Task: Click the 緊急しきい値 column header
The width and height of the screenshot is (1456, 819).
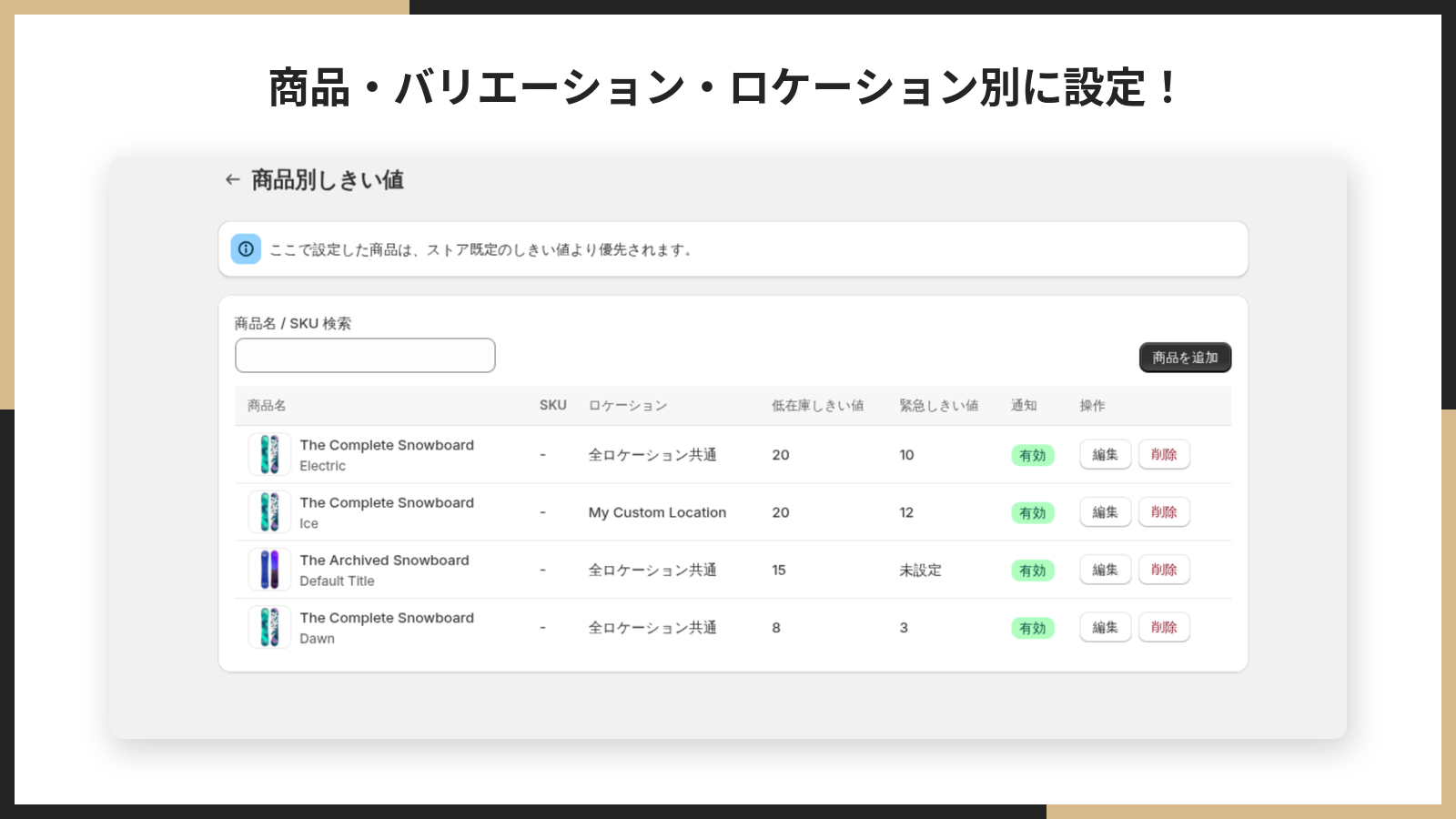Action: [x=938, y=405]
